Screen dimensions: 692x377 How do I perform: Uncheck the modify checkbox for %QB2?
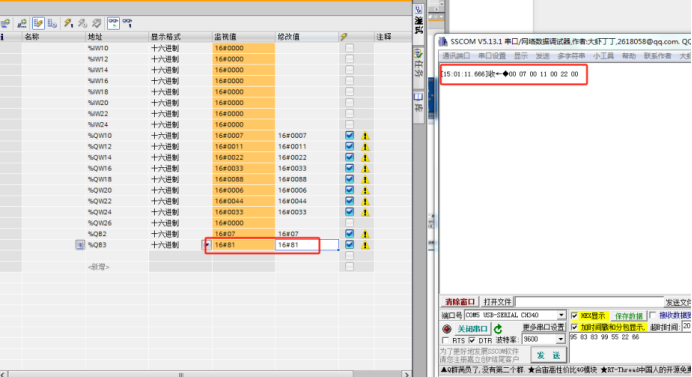[350, 234]
